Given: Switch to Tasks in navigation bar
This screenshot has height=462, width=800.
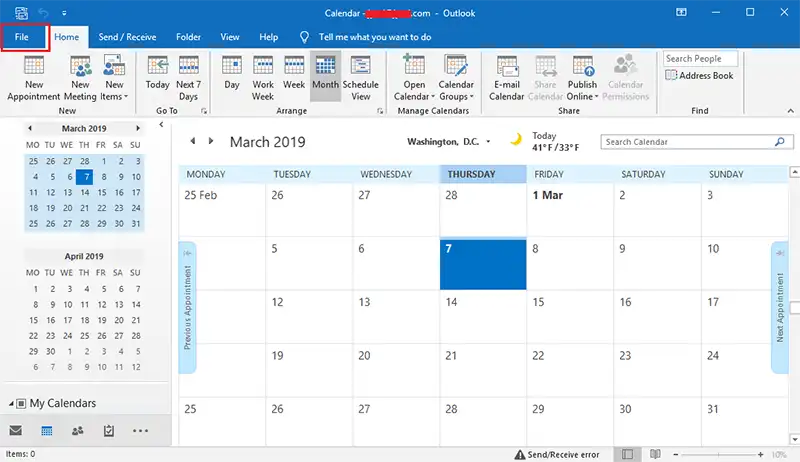Looking at the screenshot, I should pyautogui.click(x=109, y=431).
